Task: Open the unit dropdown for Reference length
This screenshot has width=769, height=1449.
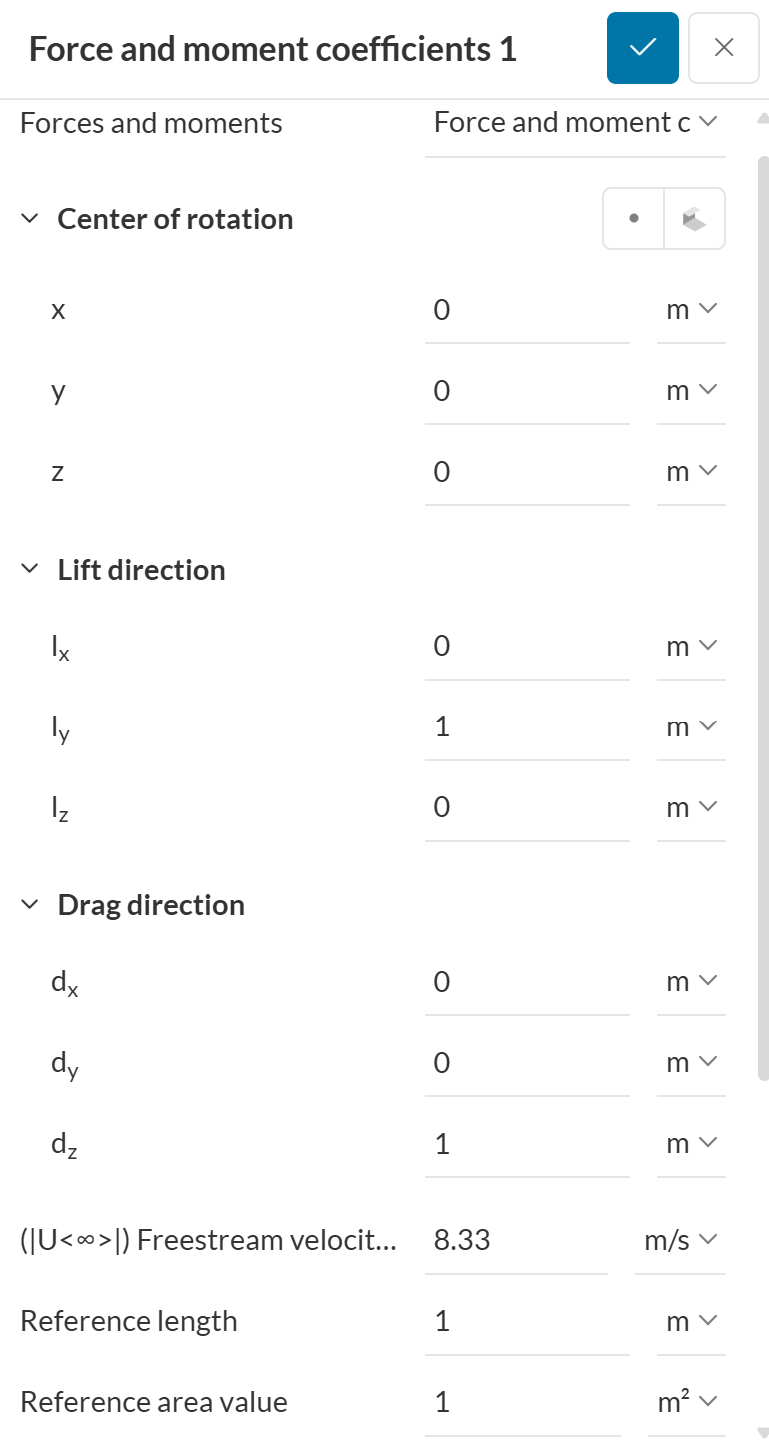Action: (691, 1321)
